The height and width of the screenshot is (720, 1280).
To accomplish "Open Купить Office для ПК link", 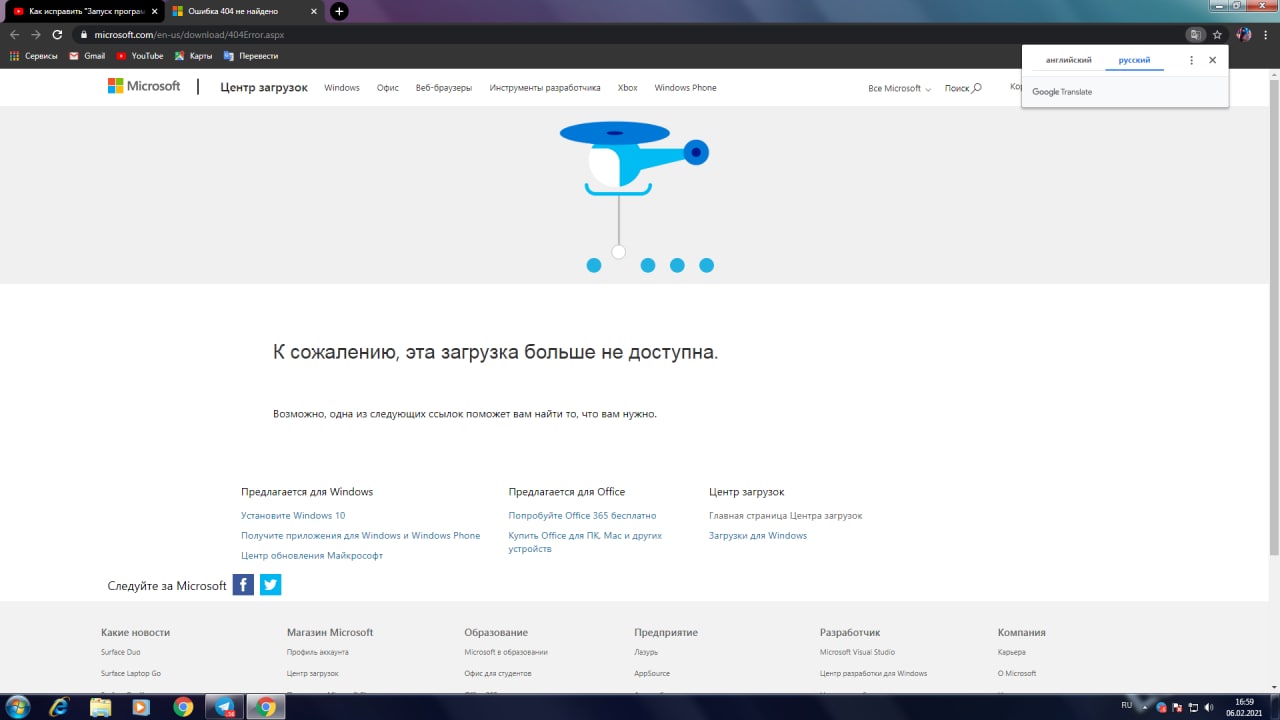I will 585,542.
